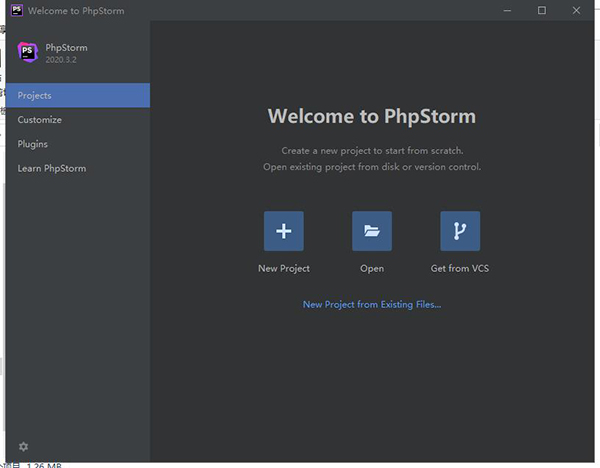
Task: Click the PhpStorm logo in the sidebar
Action: point(28,52)
